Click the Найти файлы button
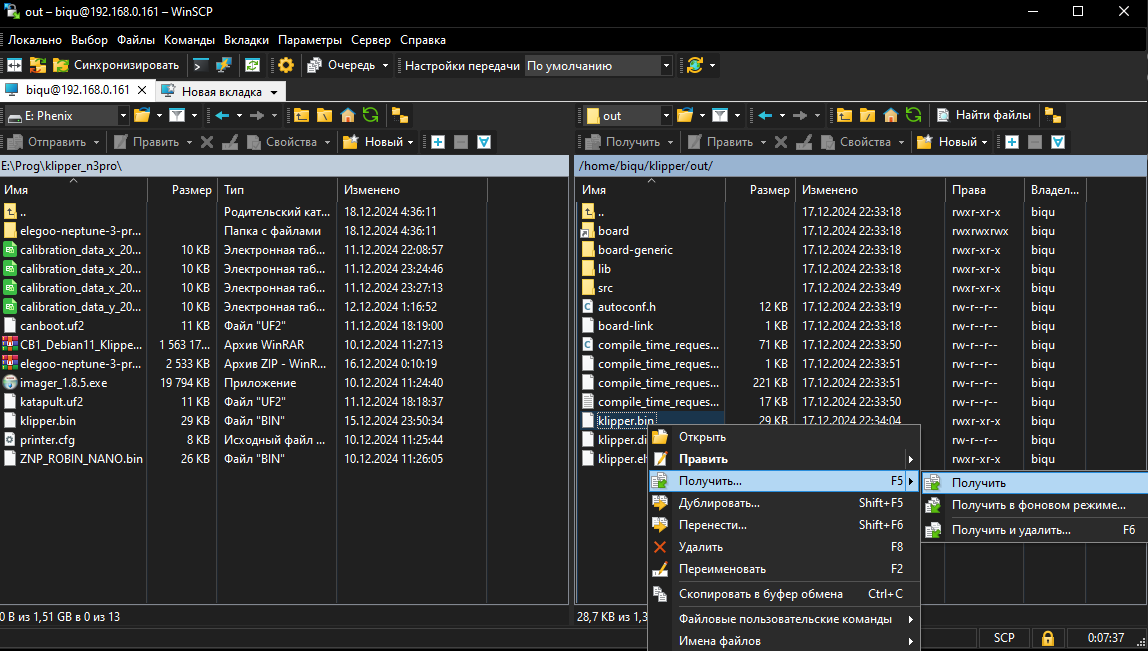 pos(984,115)
